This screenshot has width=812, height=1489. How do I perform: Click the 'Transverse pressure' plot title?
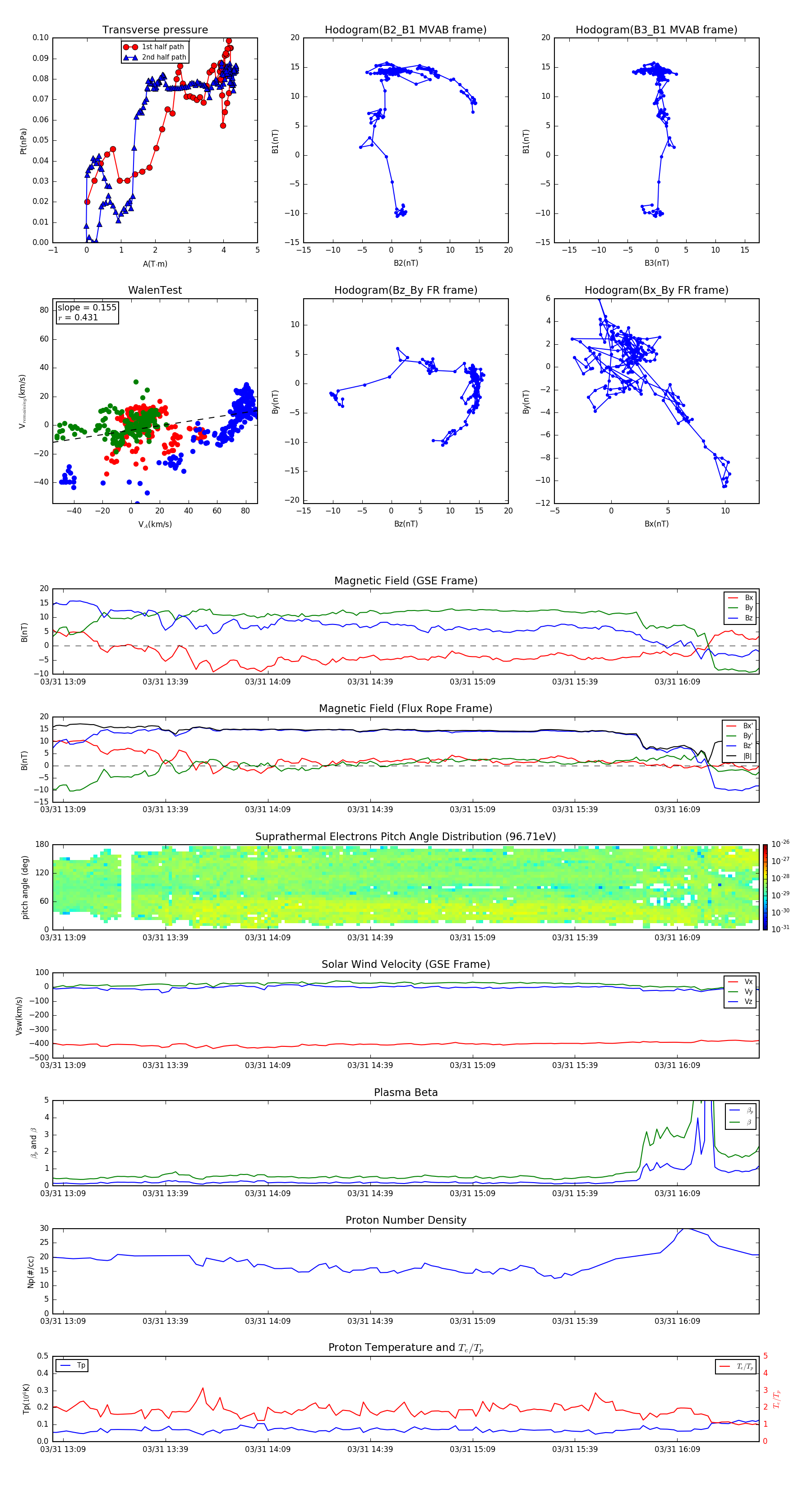click(x=155, y=30)
